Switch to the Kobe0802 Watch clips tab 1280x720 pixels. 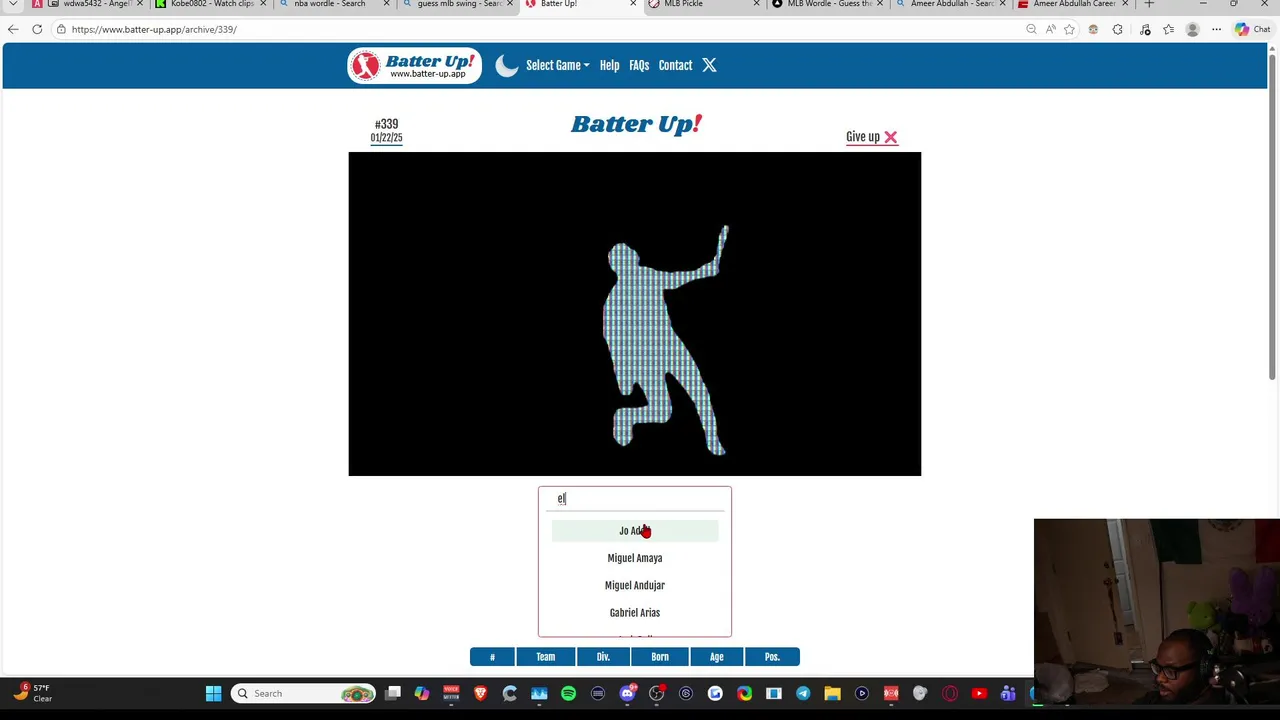coord(210,4)
